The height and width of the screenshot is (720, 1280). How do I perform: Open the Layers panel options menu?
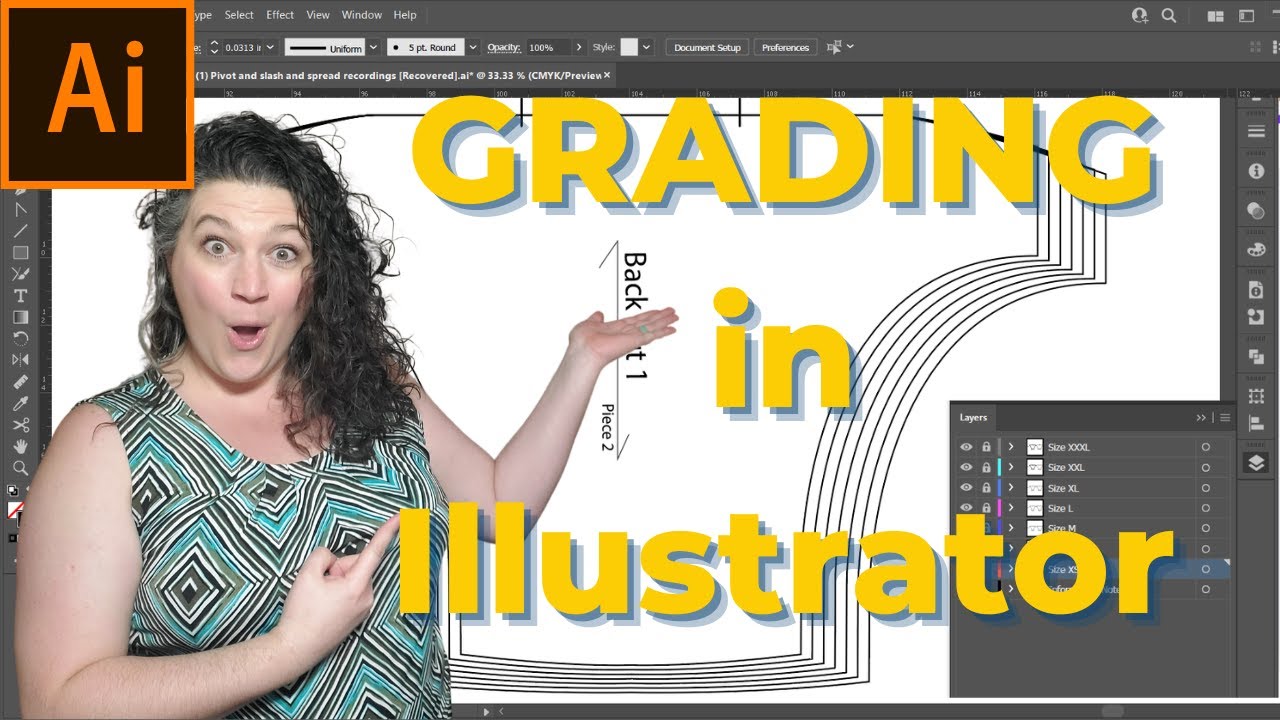coord(1225,418)
